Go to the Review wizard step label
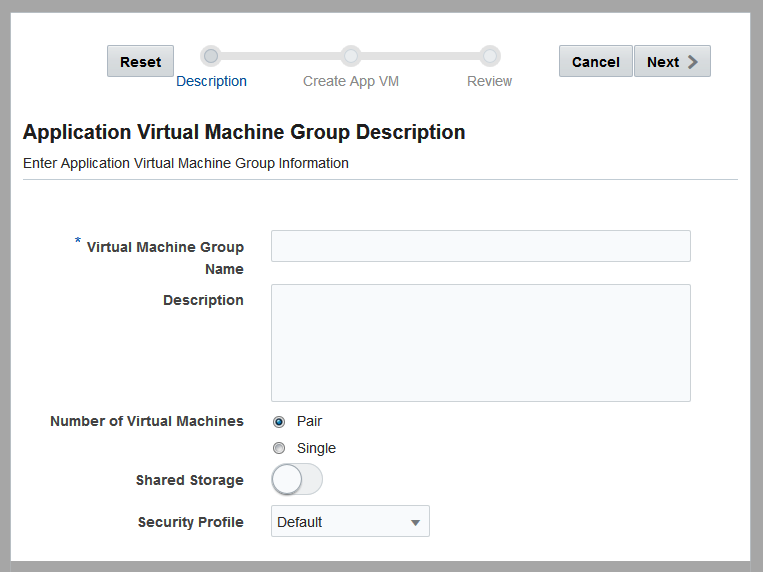This screenshot has width=763, height=572. click(489, 82)
